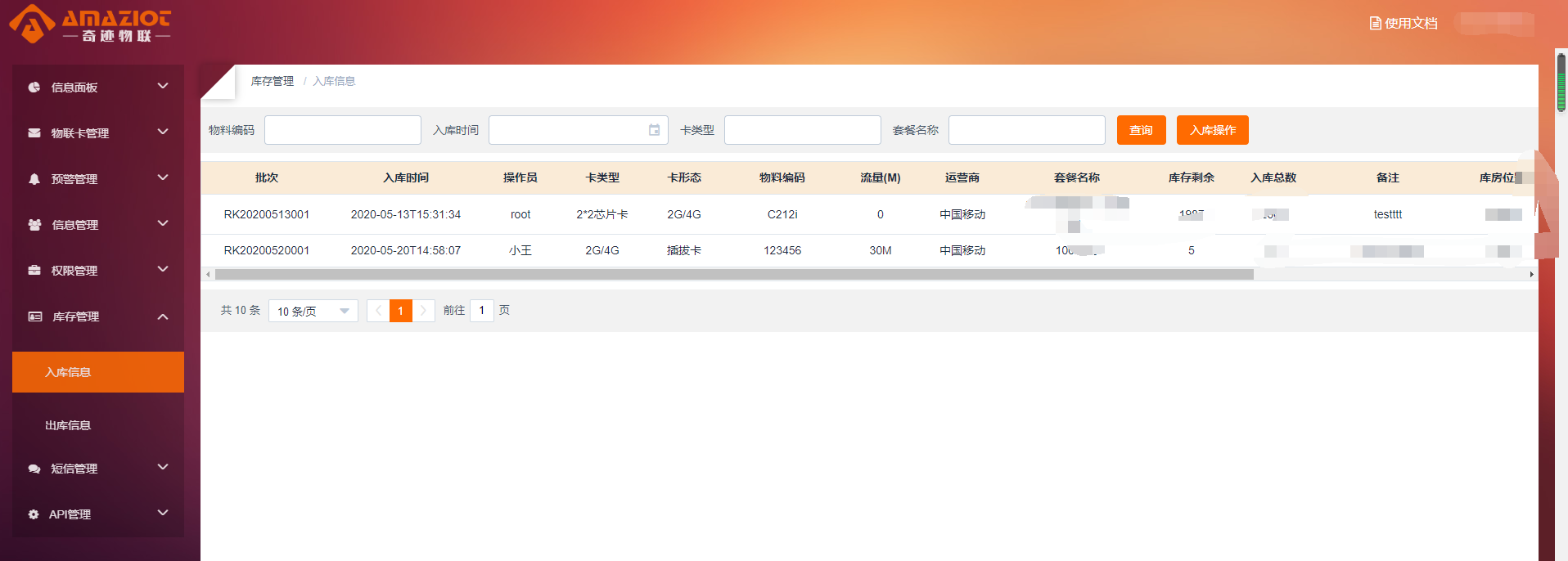Expand the 短信管理 menu chevron
The image size is (1568, 561).
(x=163, y=467)
